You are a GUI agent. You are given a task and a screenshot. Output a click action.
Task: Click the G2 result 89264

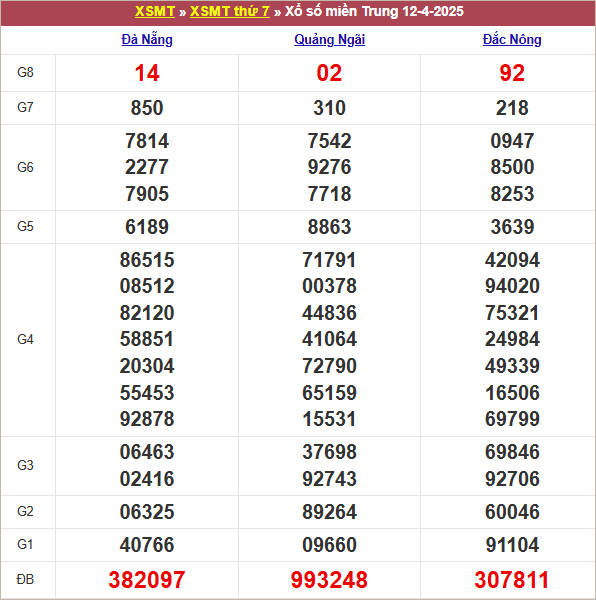pyautogui.click(x=329, y=512)
